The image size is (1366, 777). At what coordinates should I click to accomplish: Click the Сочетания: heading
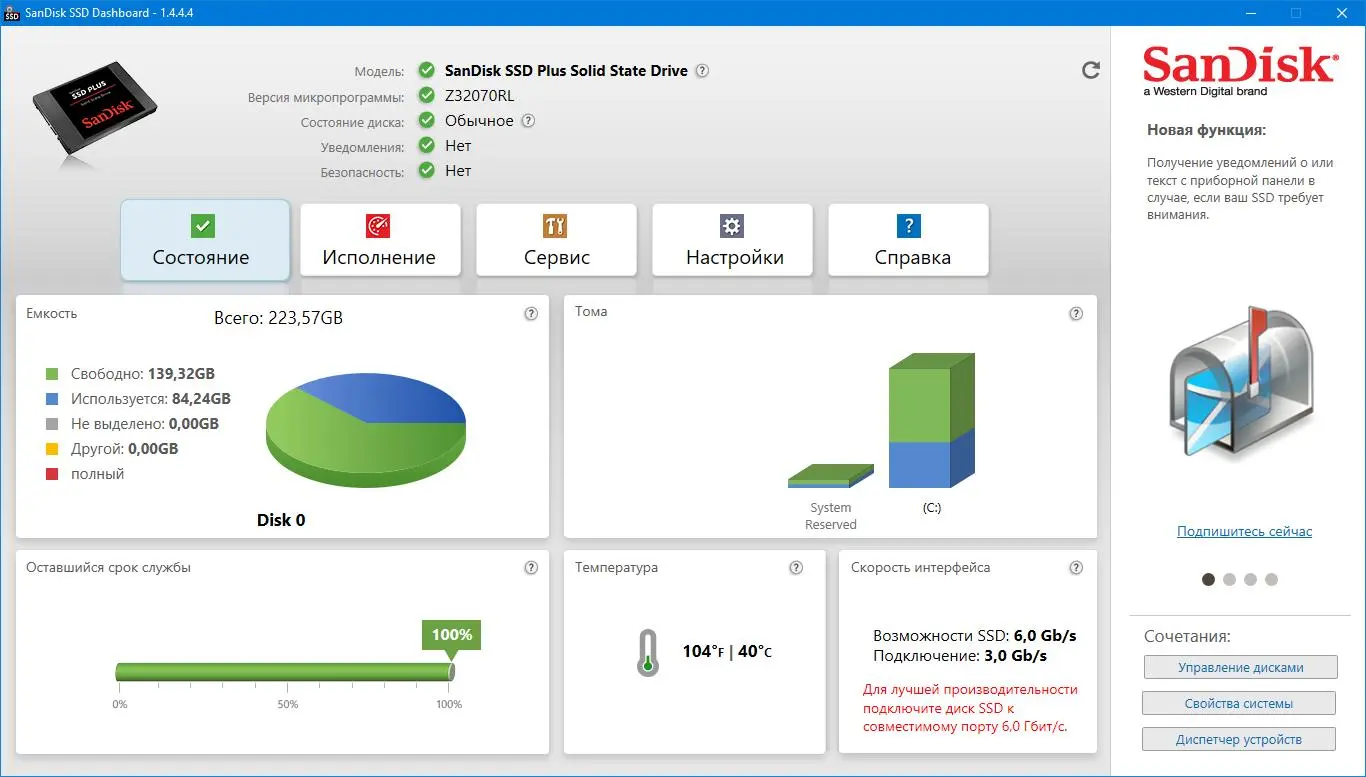(x=1187, y=636)
